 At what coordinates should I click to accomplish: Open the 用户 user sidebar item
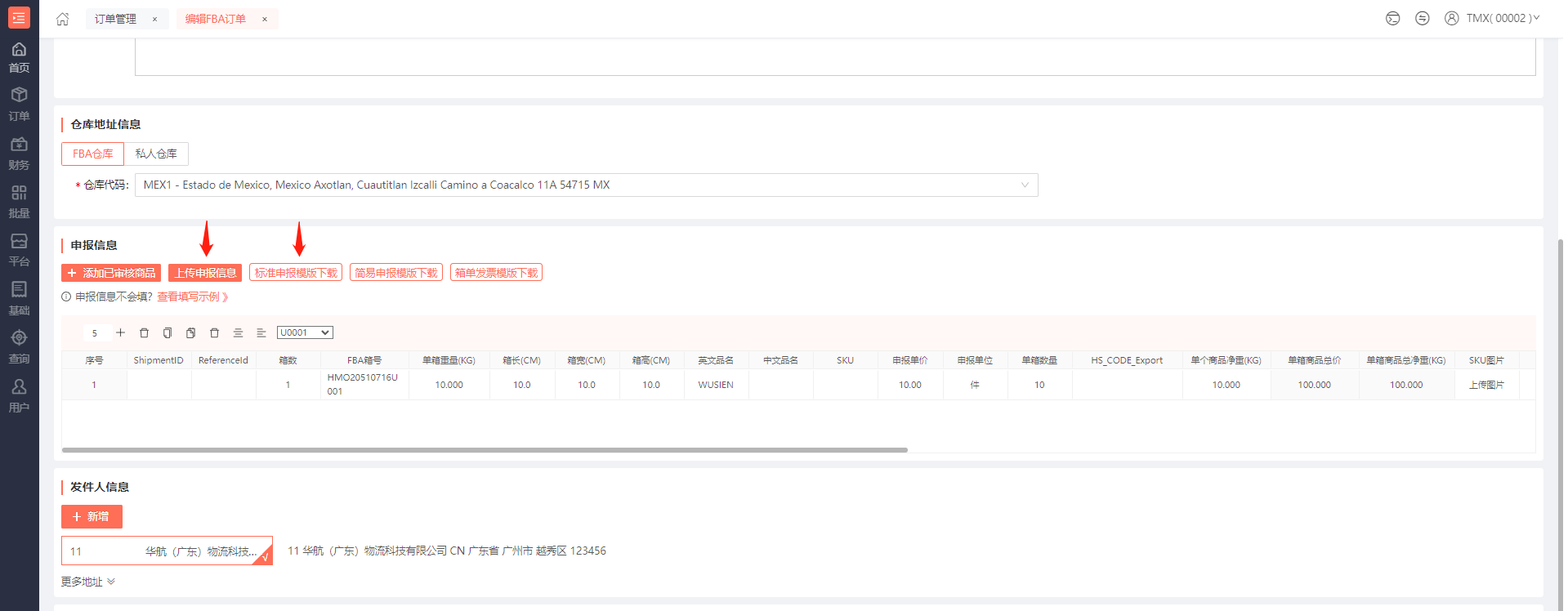coord(19,395)
